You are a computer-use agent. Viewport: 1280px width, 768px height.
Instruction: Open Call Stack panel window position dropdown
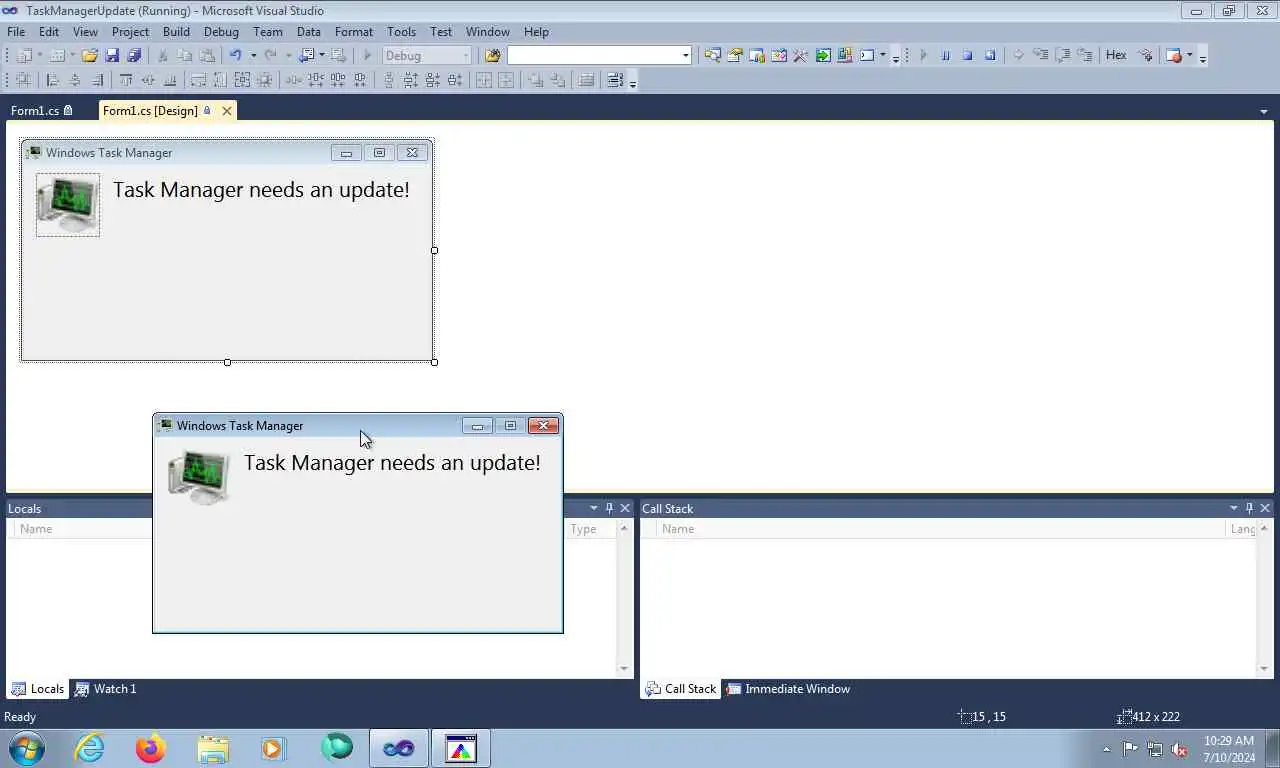click(1233, 508)
